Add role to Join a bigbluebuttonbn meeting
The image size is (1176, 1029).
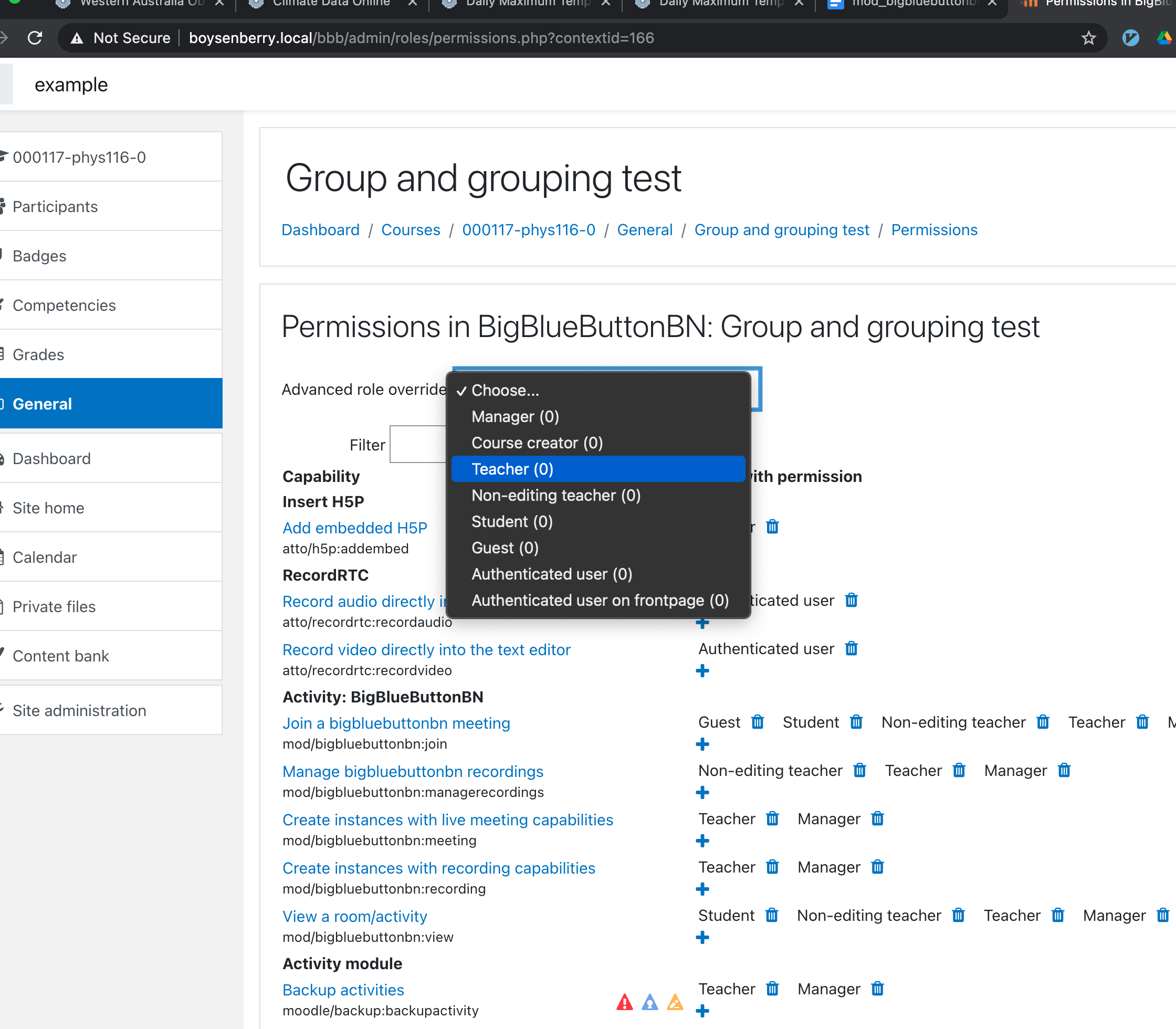702,744
